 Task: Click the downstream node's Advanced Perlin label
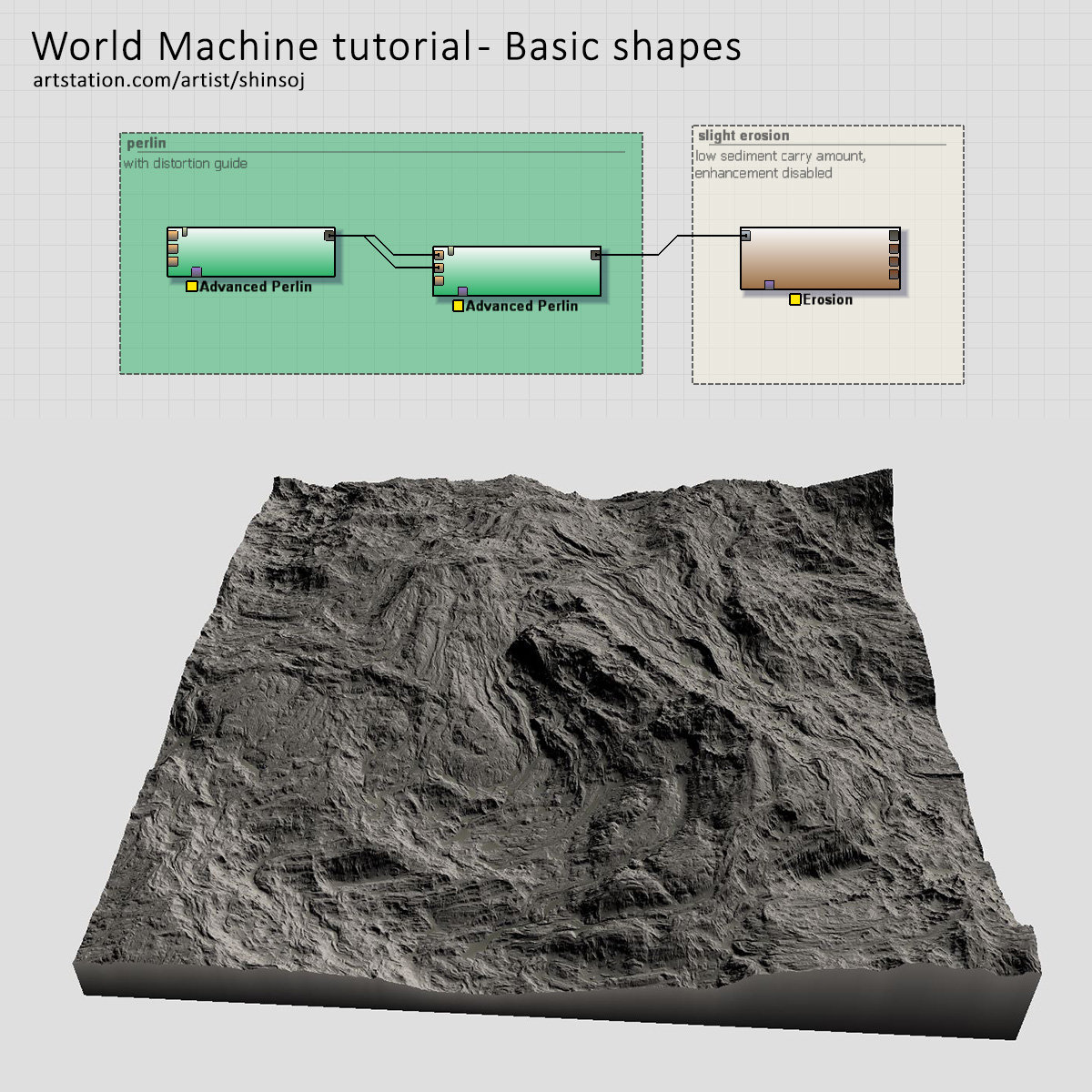521,306
